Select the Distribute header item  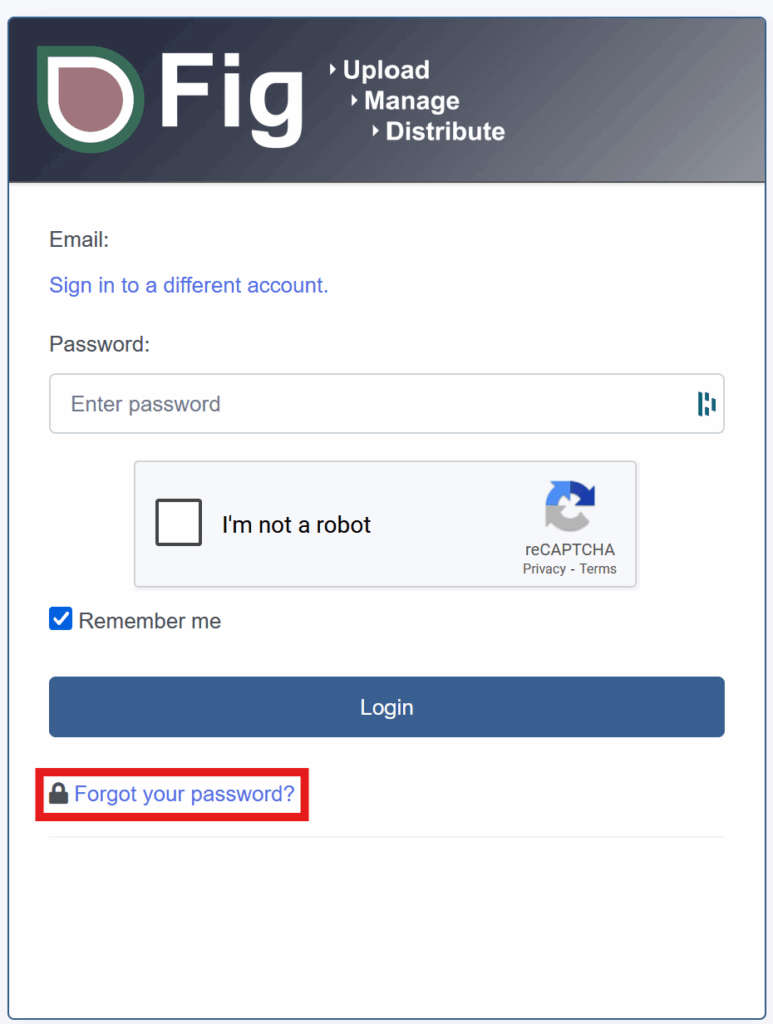(x=445, y=131)
